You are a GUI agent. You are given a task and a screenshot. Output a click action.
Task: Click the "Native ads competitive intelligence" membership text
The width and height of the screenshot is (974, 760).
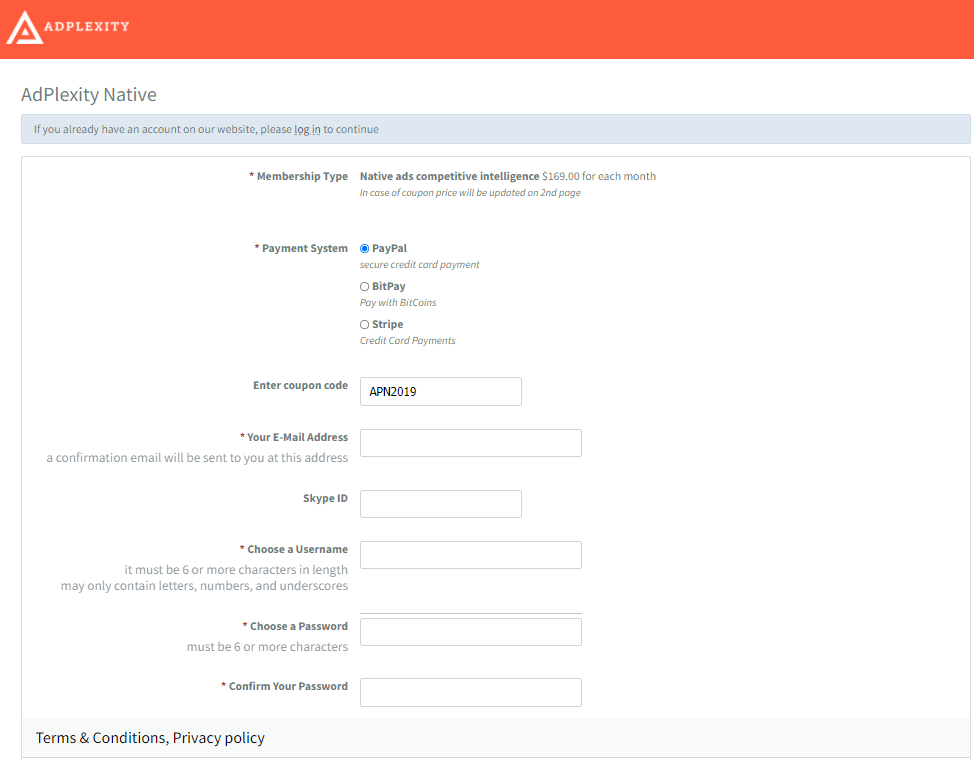tap(449, 176)
